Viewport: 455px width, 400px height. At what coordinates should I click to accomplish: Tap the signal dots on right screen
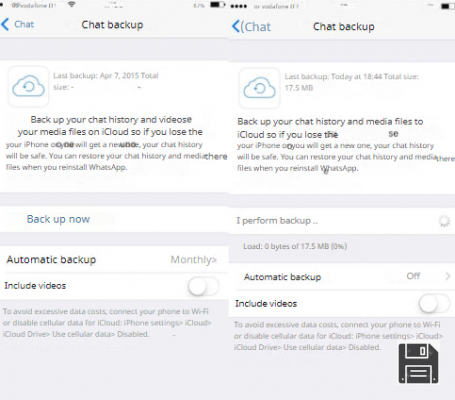tap(239, 6)
